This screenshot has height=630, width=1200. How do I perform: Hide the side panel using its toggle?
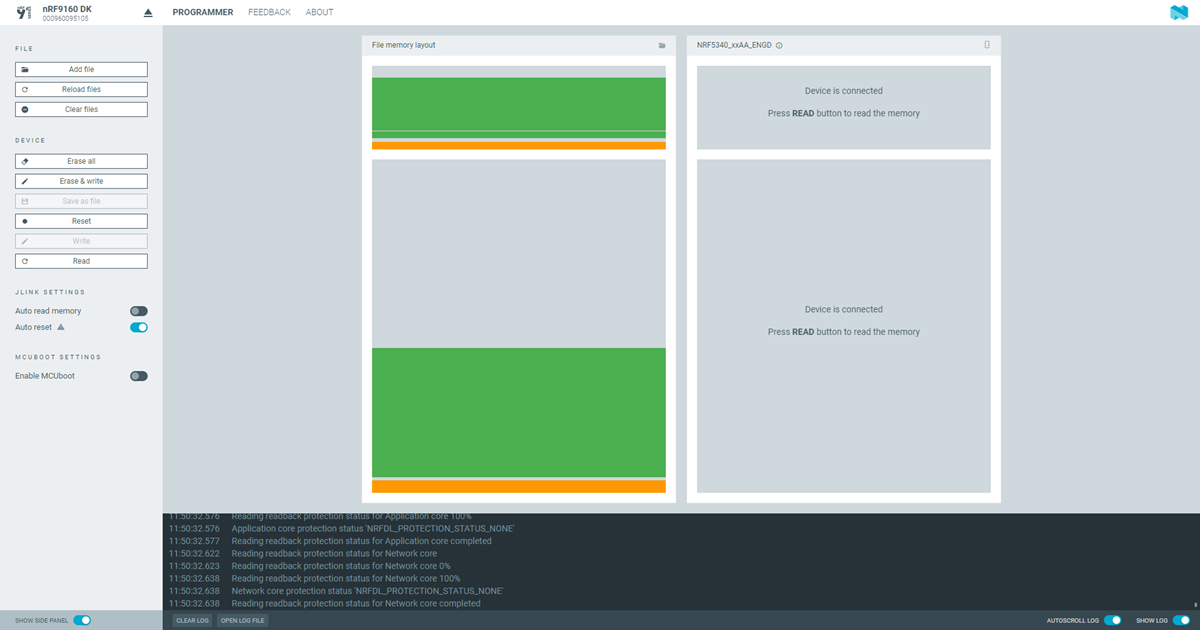pos(82,620)
